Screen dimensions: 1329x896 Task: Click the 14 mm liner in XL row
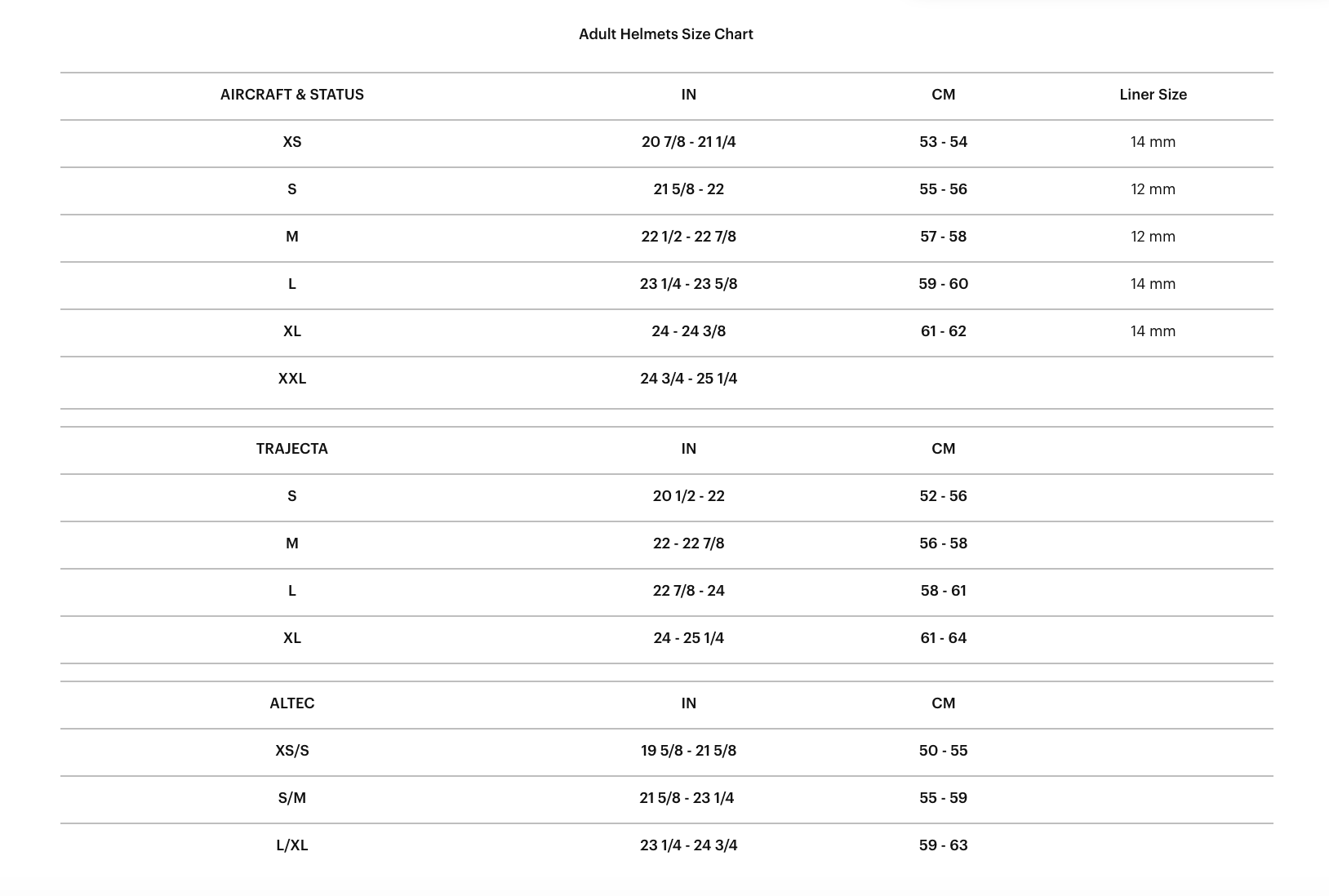tap(1153, 331)
